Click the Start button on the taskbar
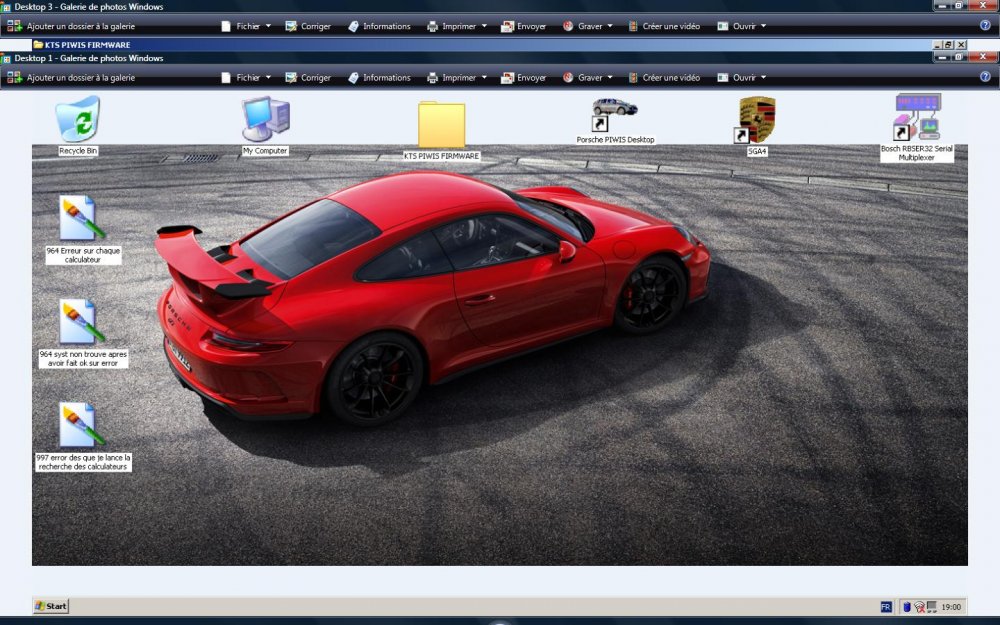Viewport: 1000px width, 625px height. [x=51, y=606]
